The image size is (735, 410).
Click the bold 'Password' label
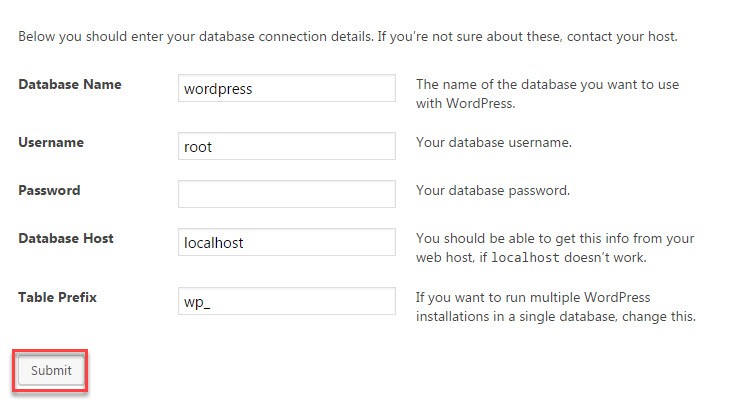49,190
